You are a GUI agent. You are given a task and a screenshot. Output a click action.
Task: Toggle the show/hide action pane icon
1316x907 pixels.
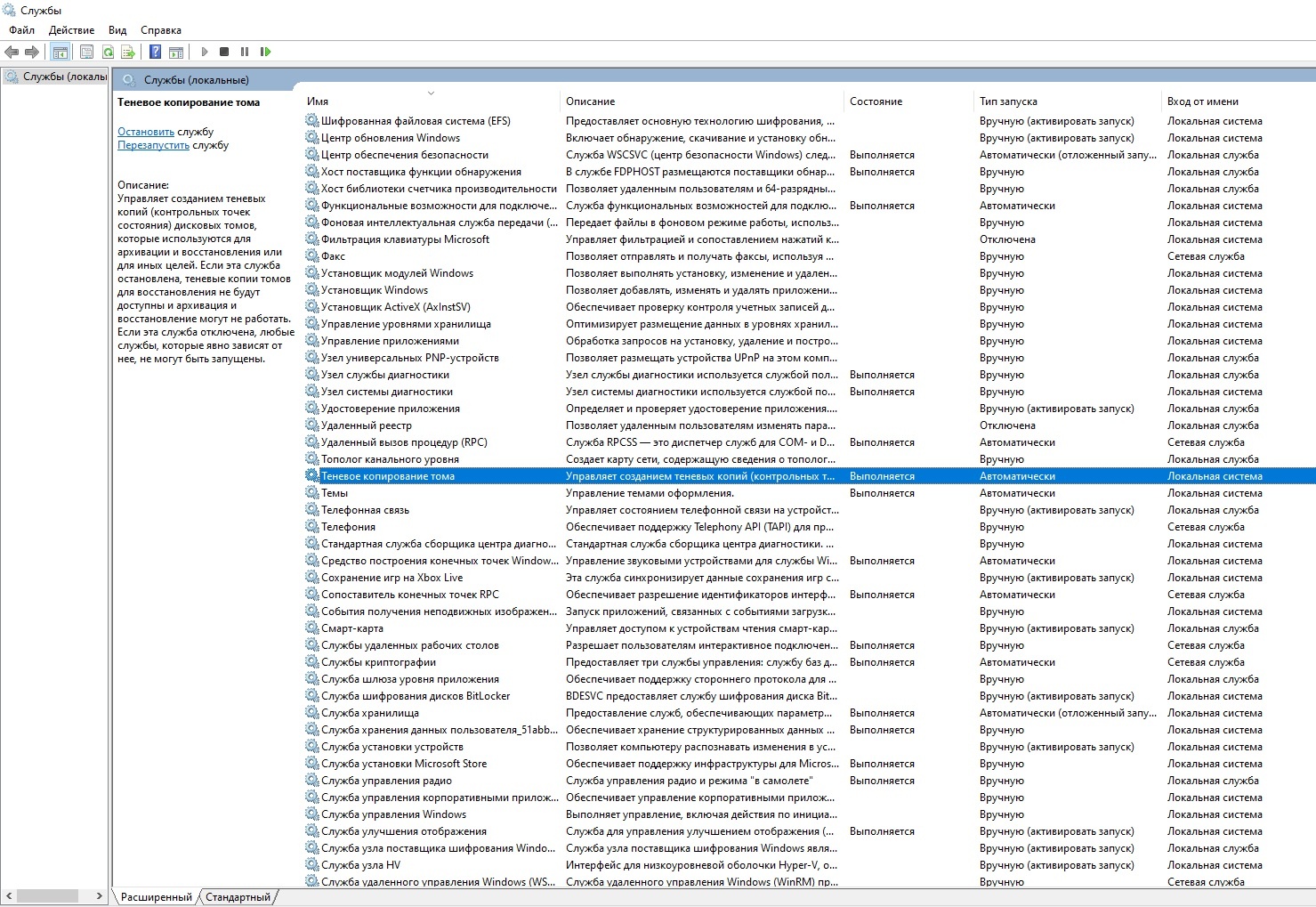click(x=176, y=52)
